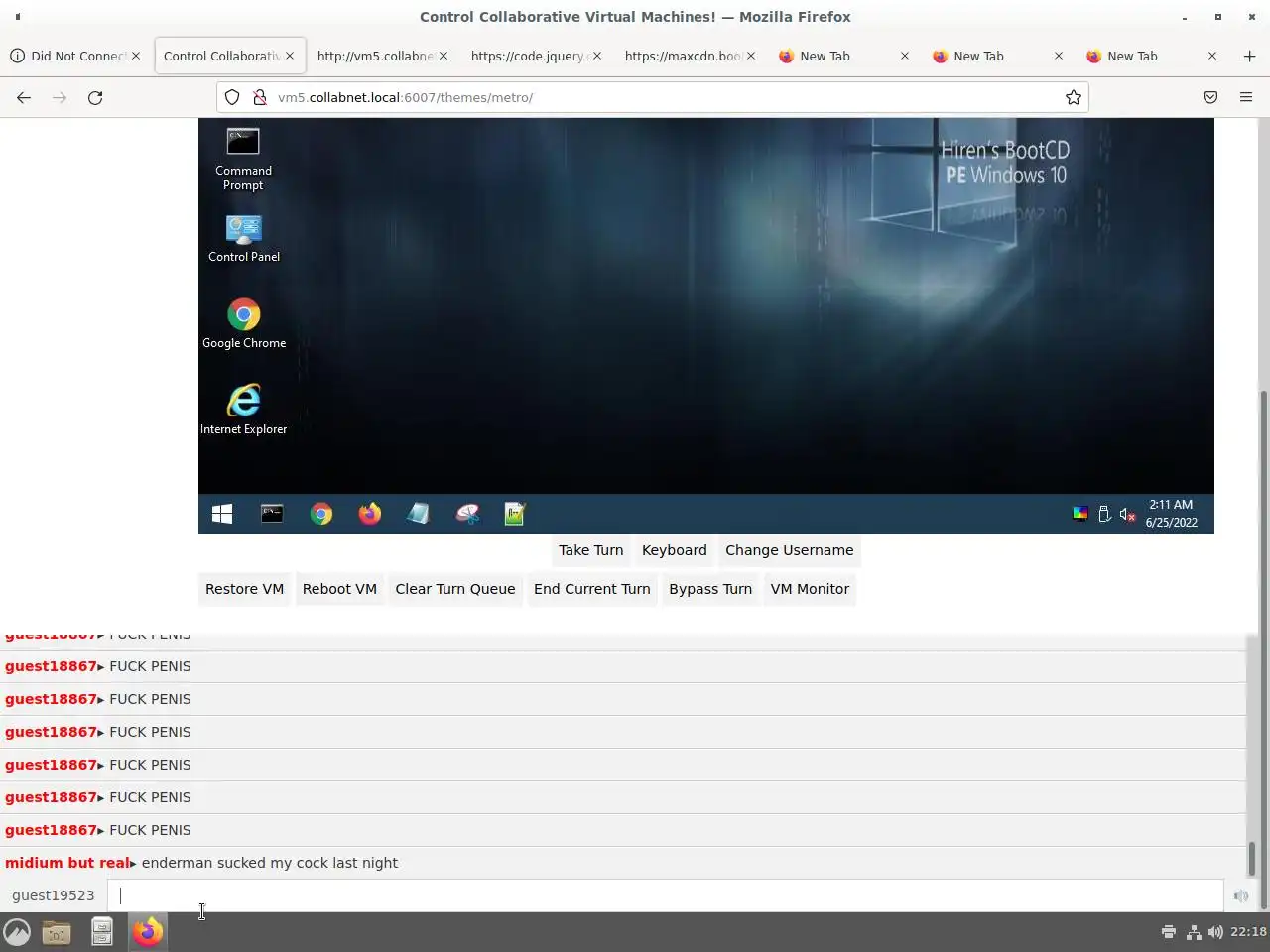Open the on-screen Keyboard button

coord(675,550)
